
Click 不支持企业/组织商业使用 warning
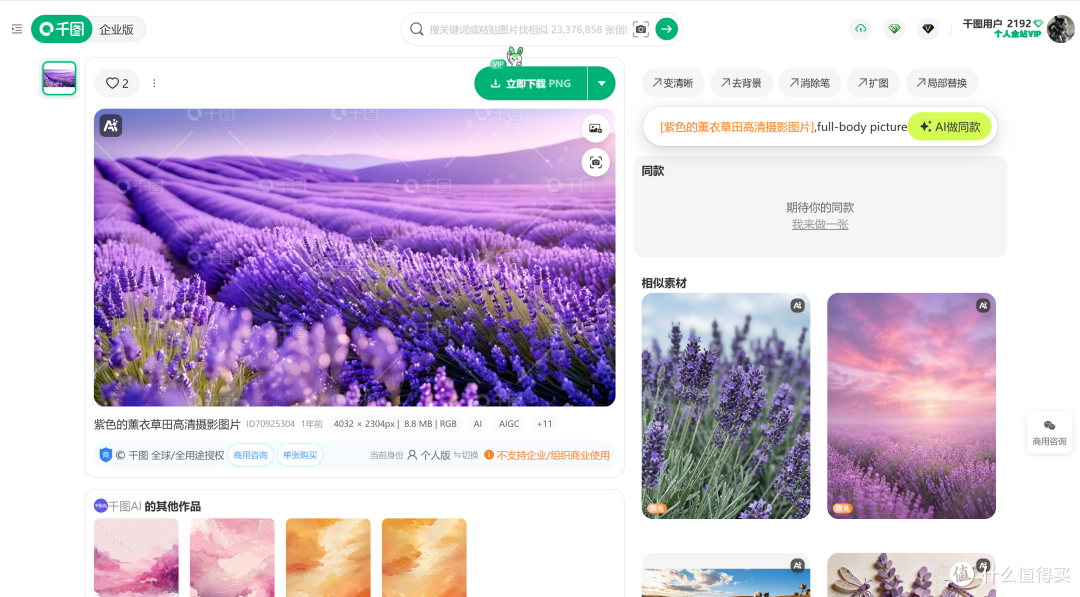(x=547, y=455)
